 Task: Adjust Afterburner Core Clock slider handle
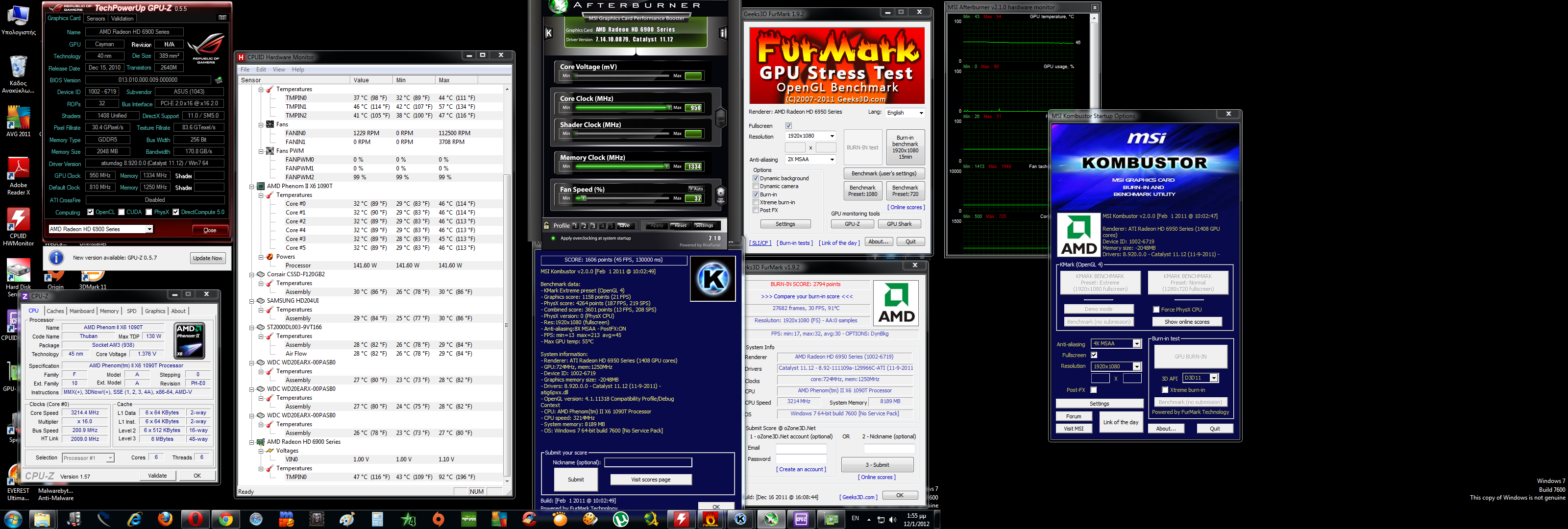(669, 107)
